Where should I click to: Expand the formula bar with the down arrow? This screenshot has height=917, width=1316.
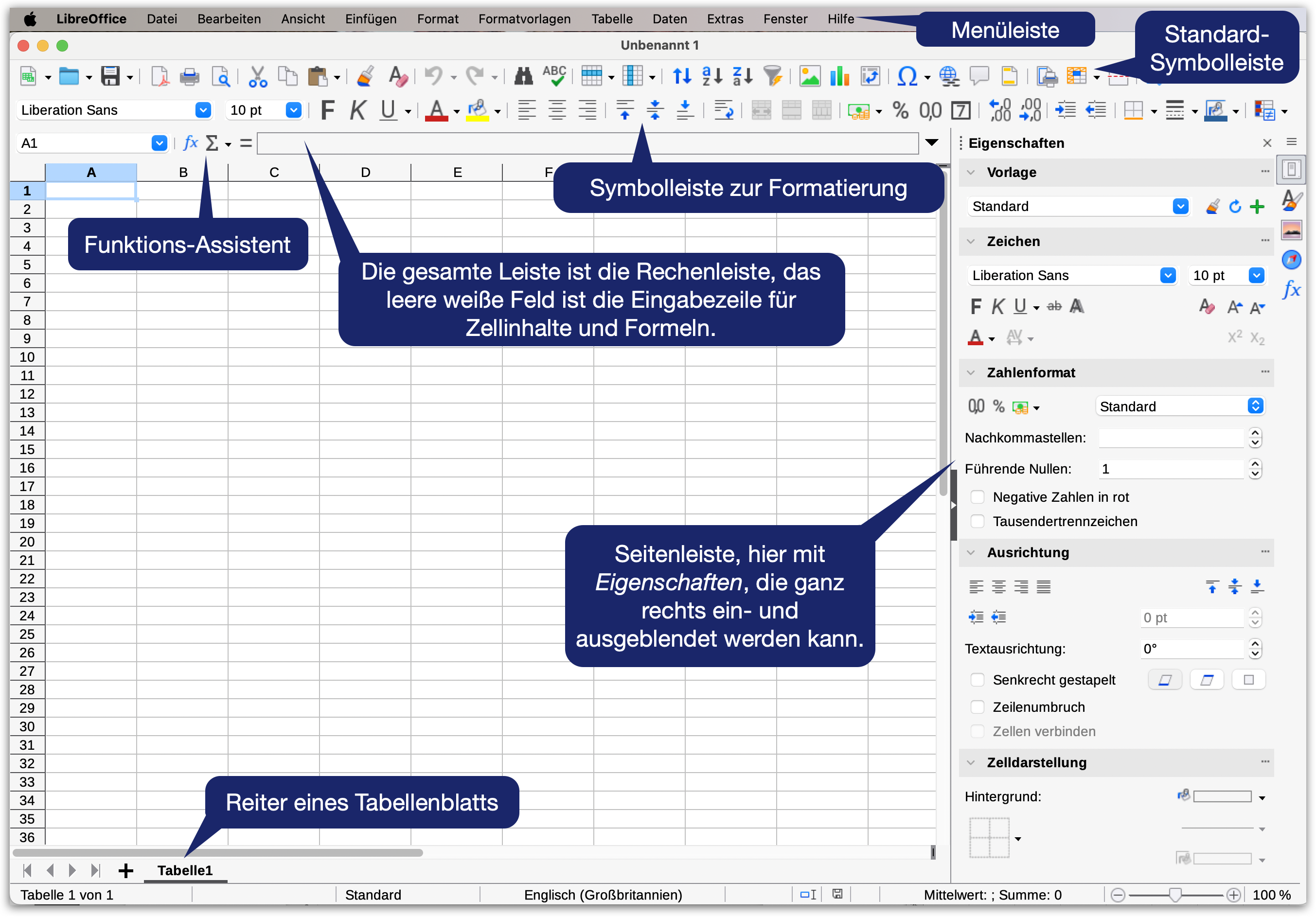point(932,142)
